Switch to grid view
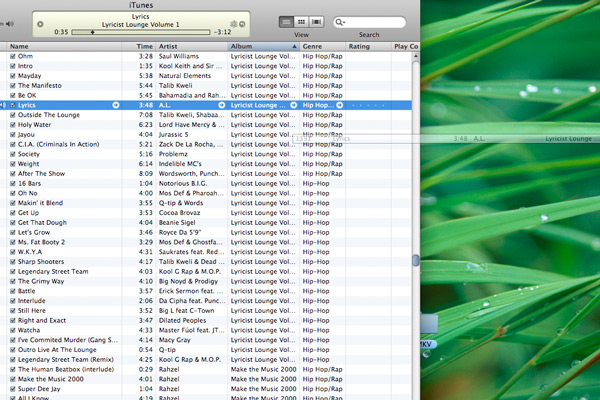Screen dimensions: 600x400 click(301, 22)
